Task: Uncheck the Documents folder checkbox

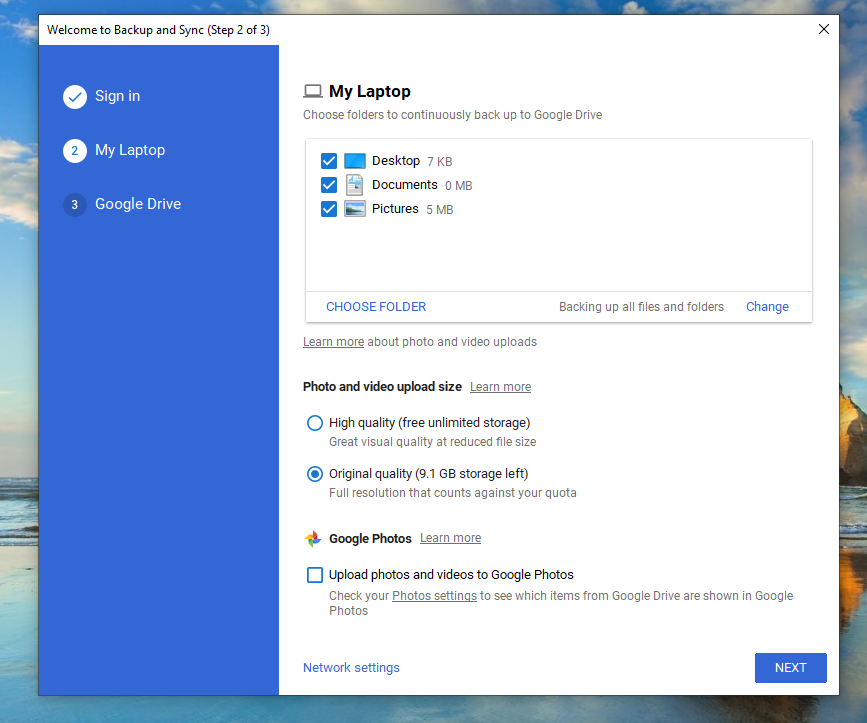Action: (329, 185)
